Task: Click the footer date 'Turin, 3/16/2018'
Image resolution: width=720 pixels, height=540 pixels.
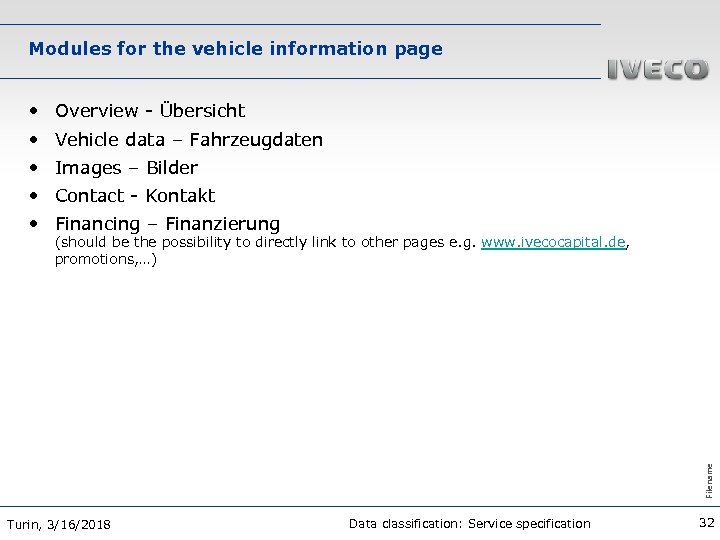Action: pyautogui.click(x=59, y=524)
